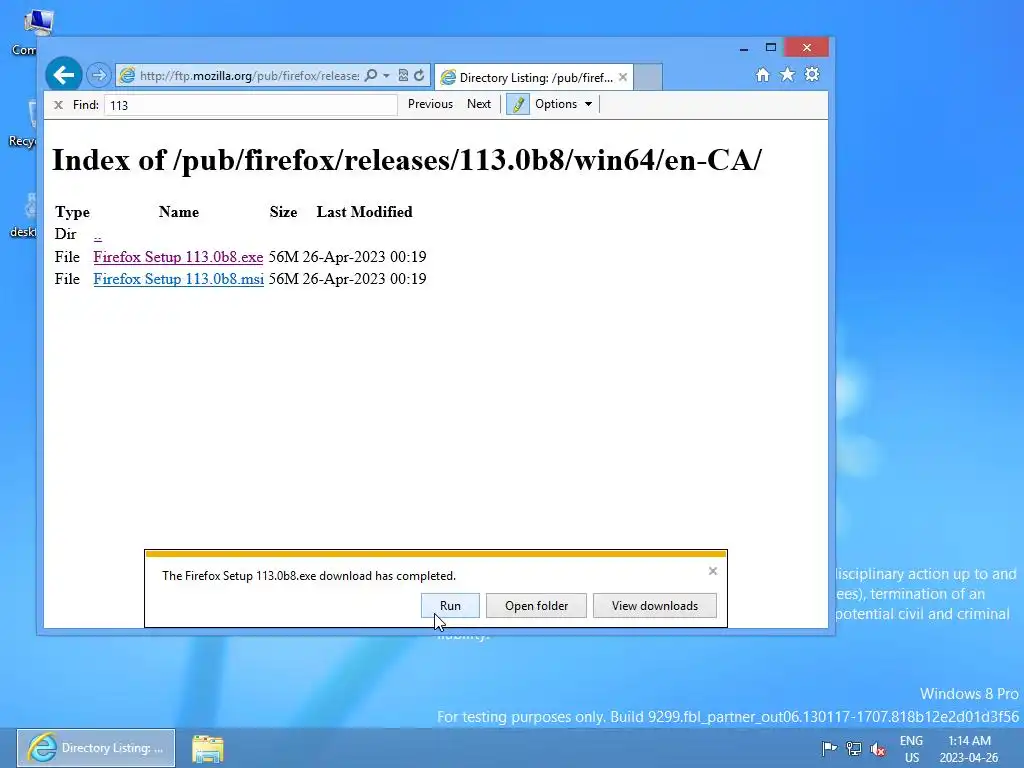Open Favorites star icon
The height and width of the screenshot is (768, 1024).
pyautogui.click(x=788, y=74)
